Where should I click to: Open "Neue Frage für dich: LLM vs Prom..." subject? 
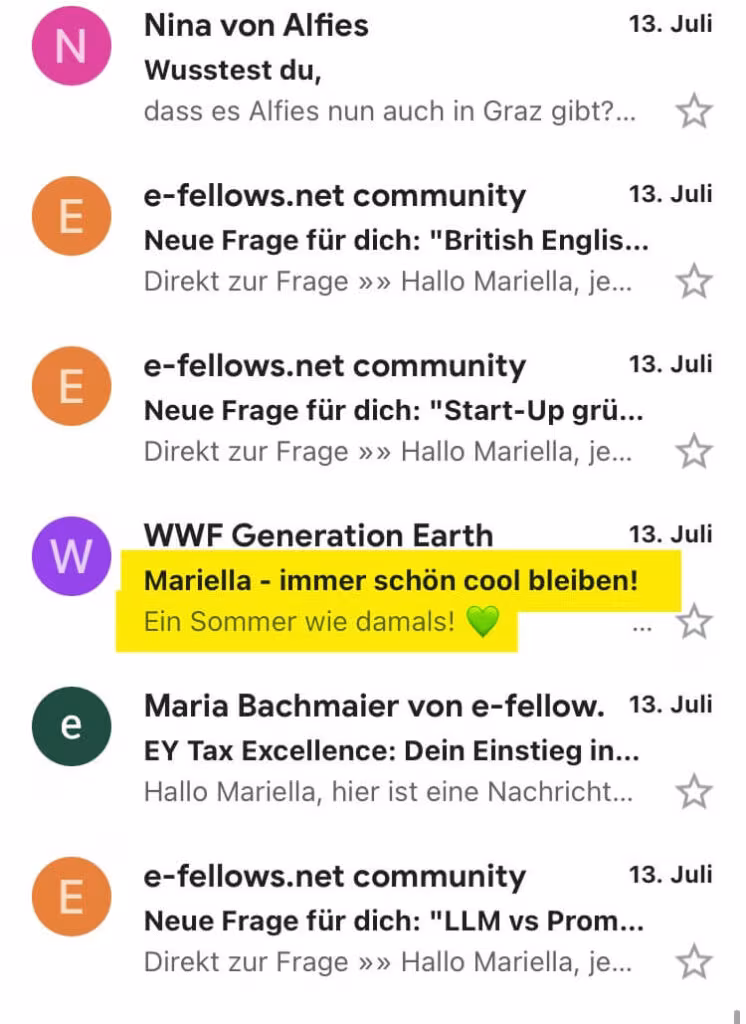pos(394,921)
